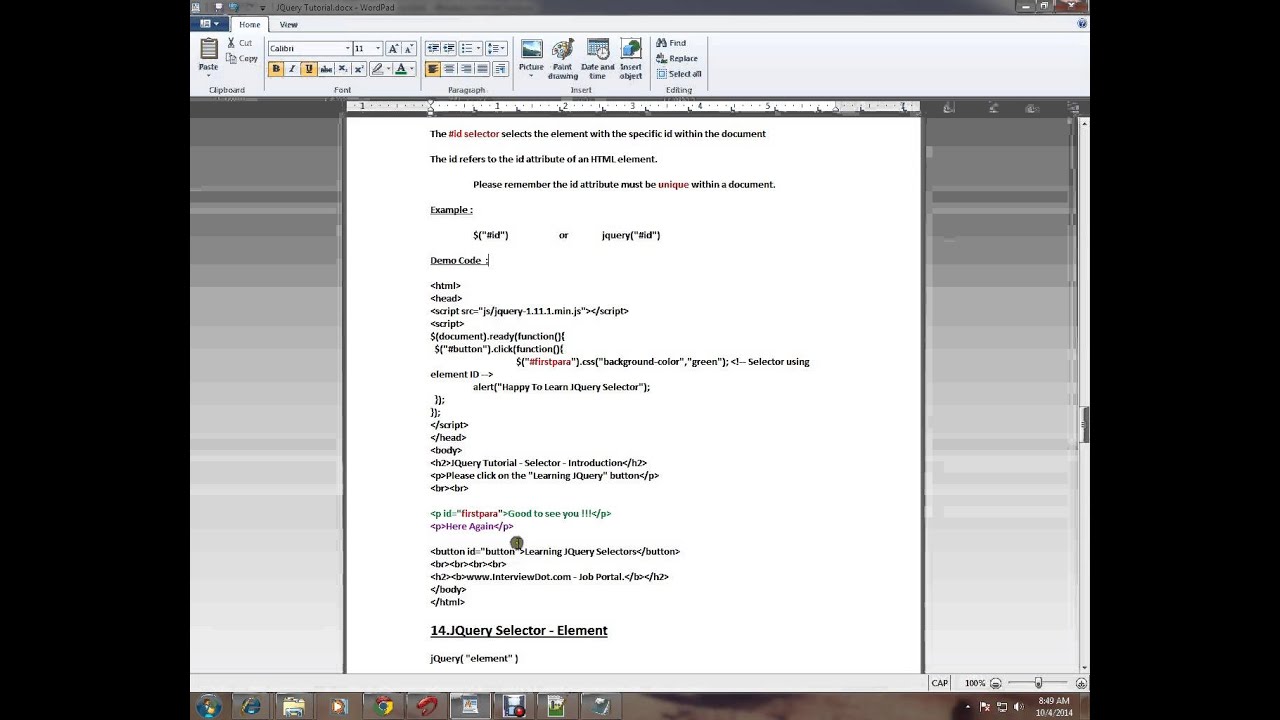Align text left

point(433,69)
